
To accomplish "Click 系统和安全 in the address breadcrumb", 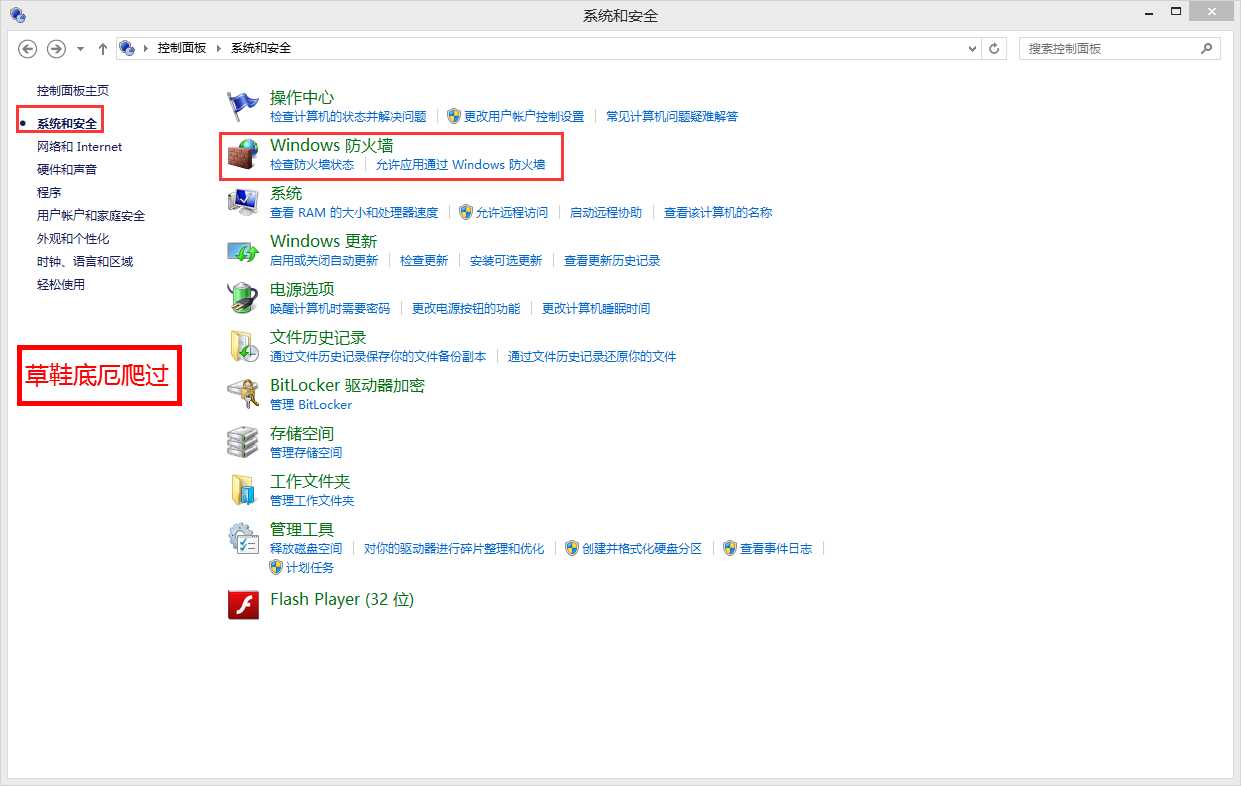I will (x=261, y=48).
